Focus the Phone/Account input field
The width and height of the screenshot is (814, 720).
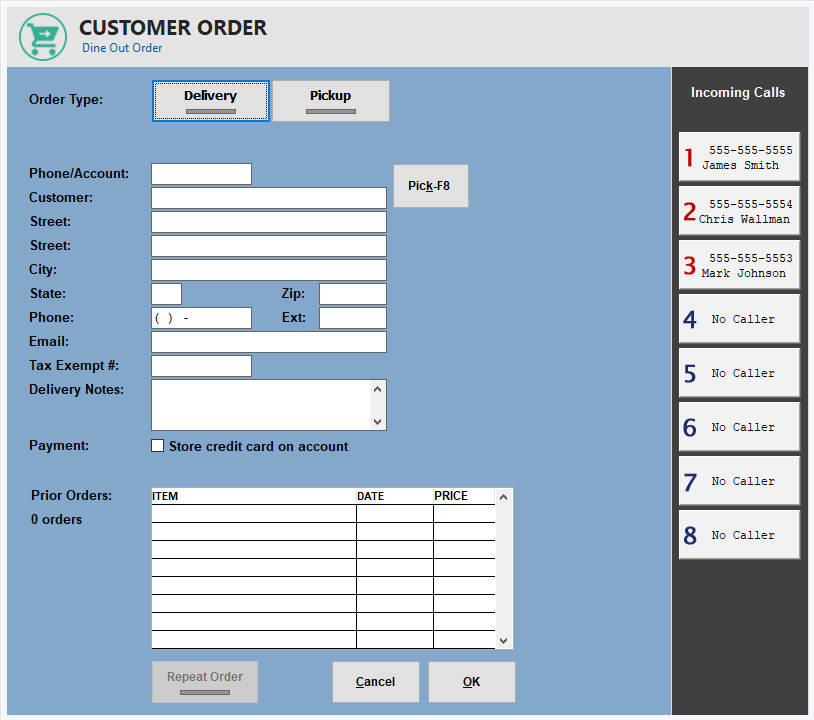201,174
